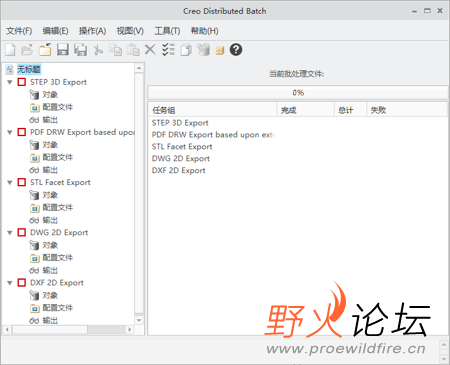Click the Copy toolbar icon
The height and width of the screenshot is (365, 450).
pos(116,50)
